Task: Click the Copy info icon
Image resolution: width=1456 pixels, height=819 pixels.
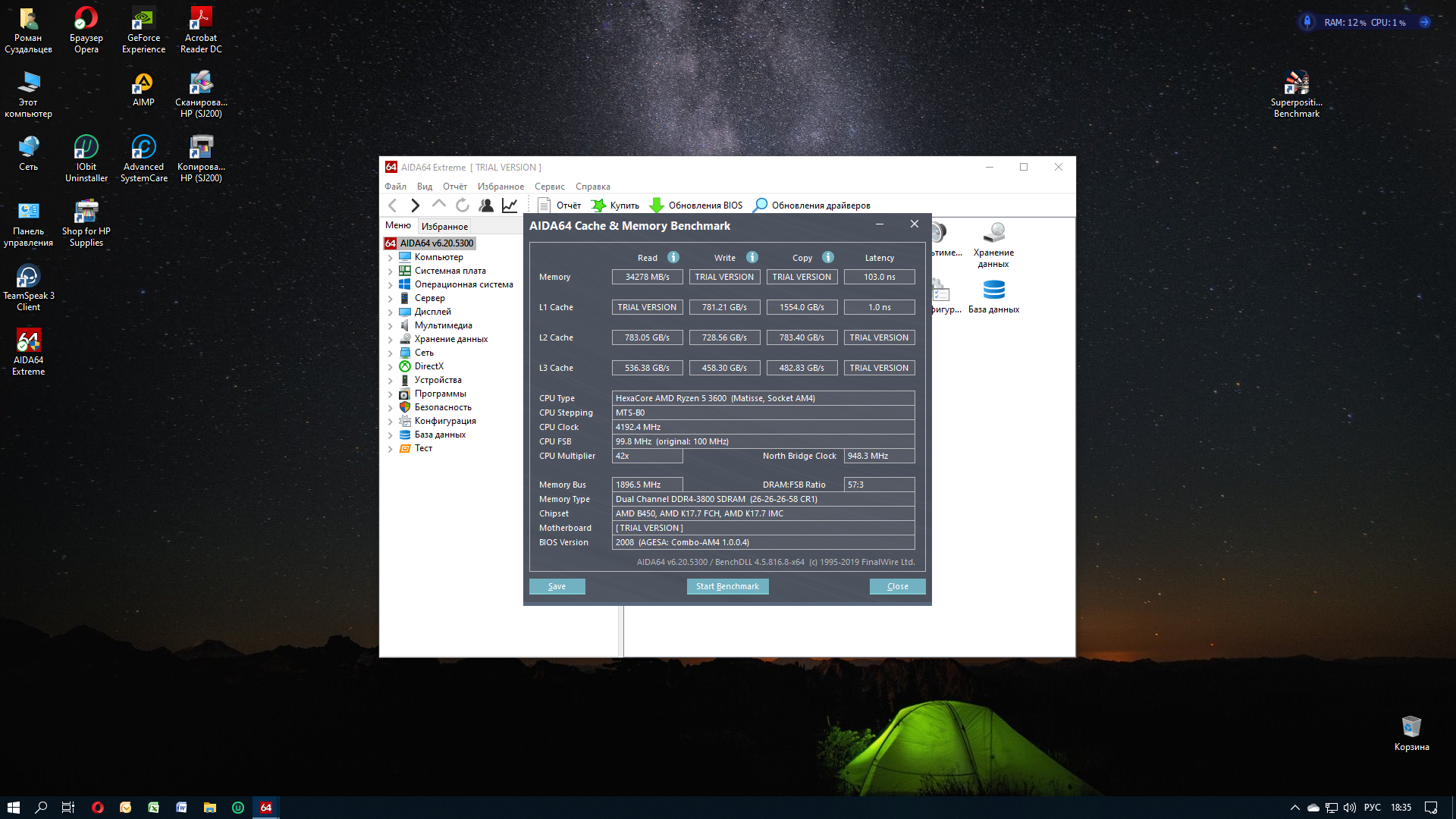Action: (x=827, y=257)
